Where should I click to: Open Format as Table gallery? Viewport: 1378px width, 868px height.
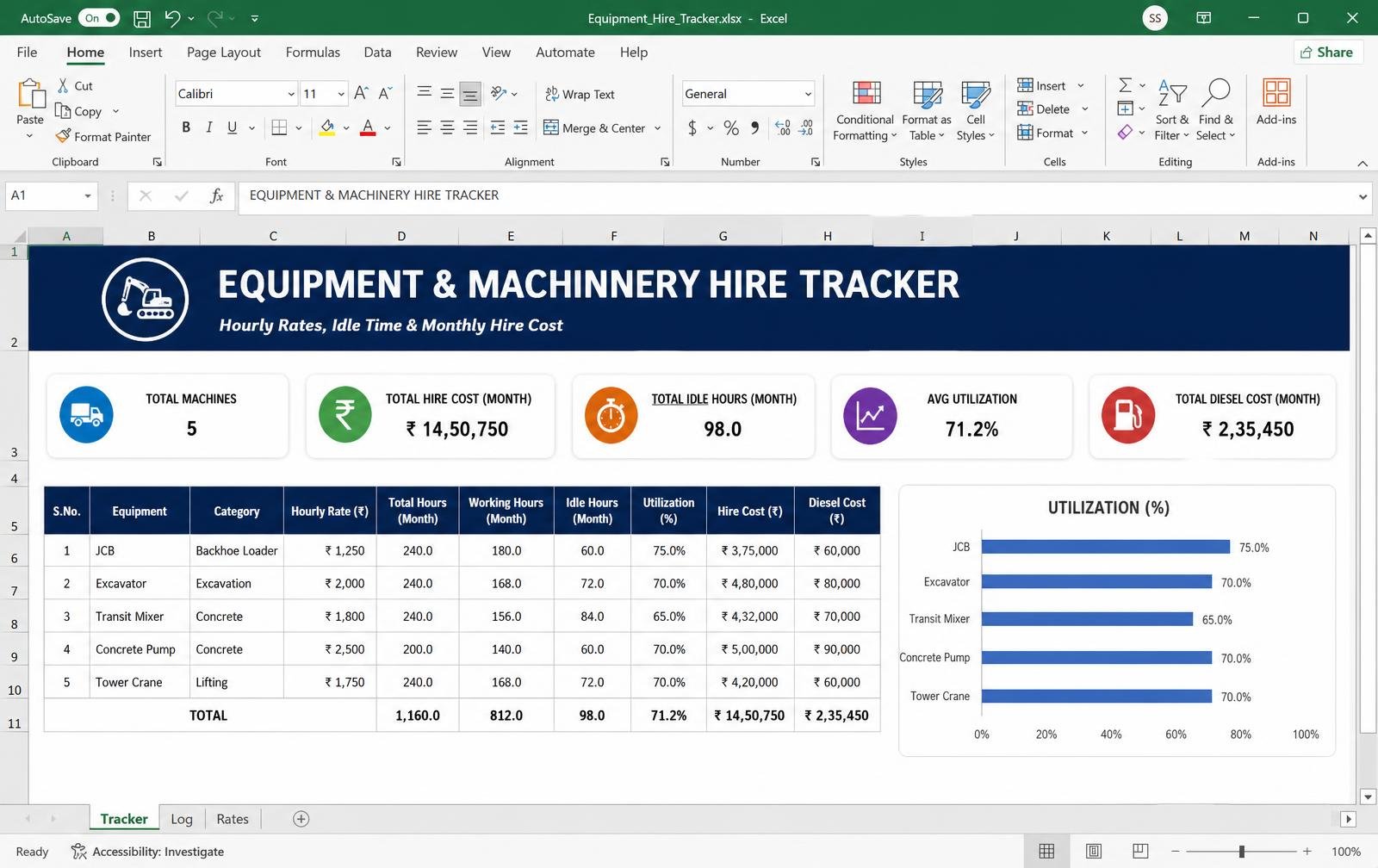(x=927, y=110)
